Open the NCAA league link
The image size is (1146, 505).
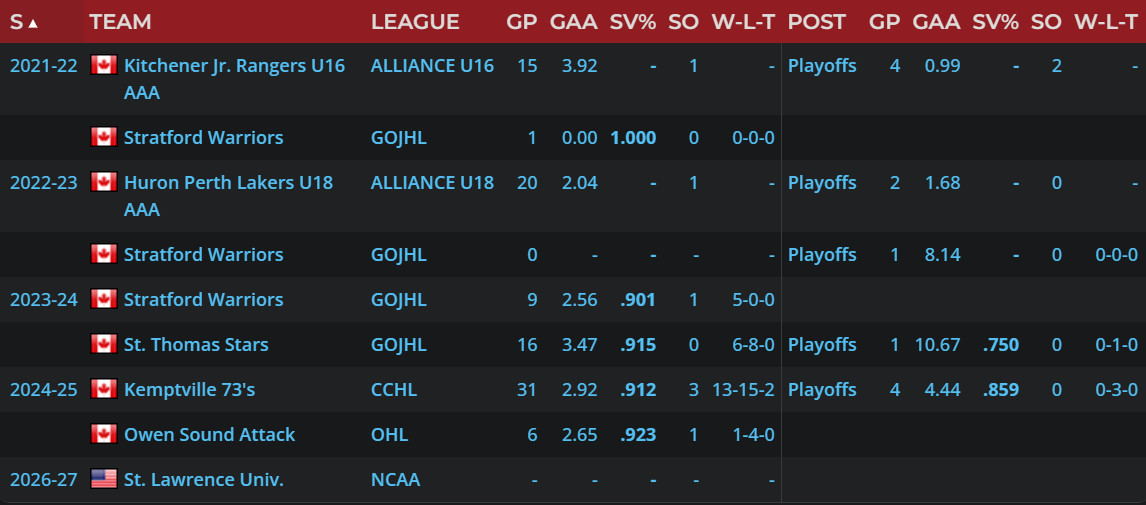395,480
